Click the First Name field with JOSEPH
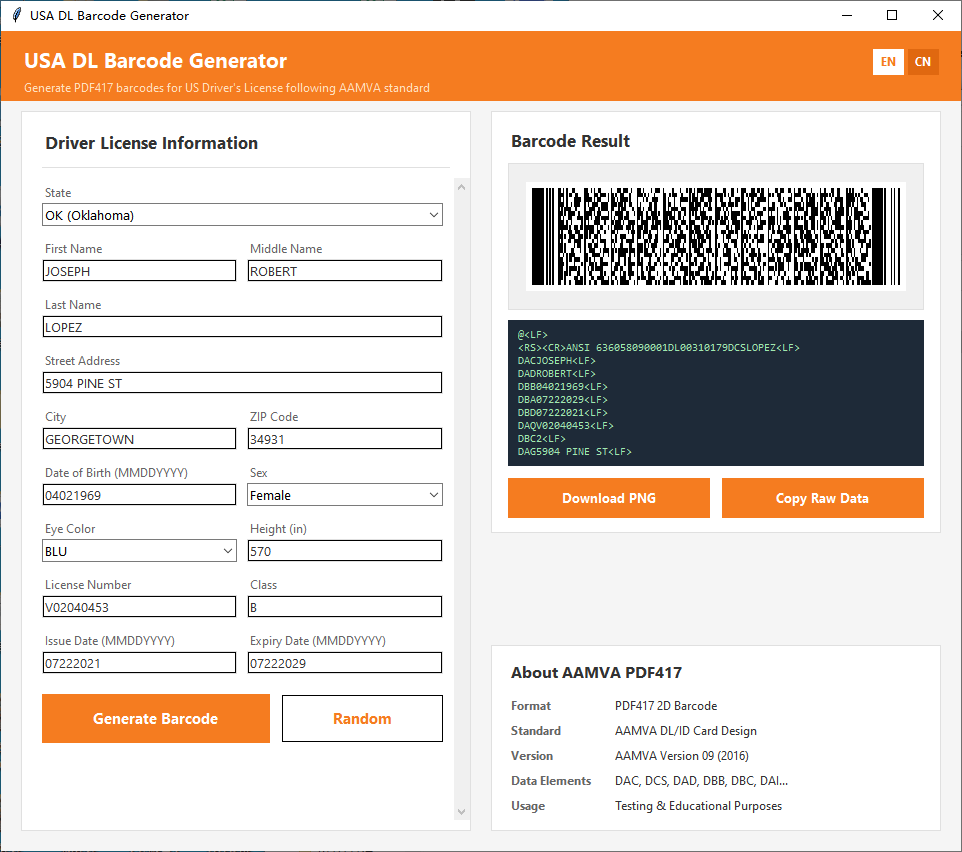This screenshot has height=852, width=962. pos(139,271)
